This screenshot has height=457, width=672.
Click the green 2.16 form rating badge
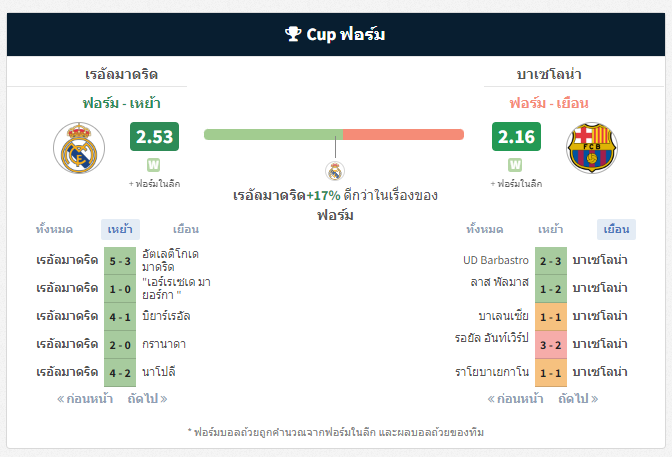[x=516, y=137]
